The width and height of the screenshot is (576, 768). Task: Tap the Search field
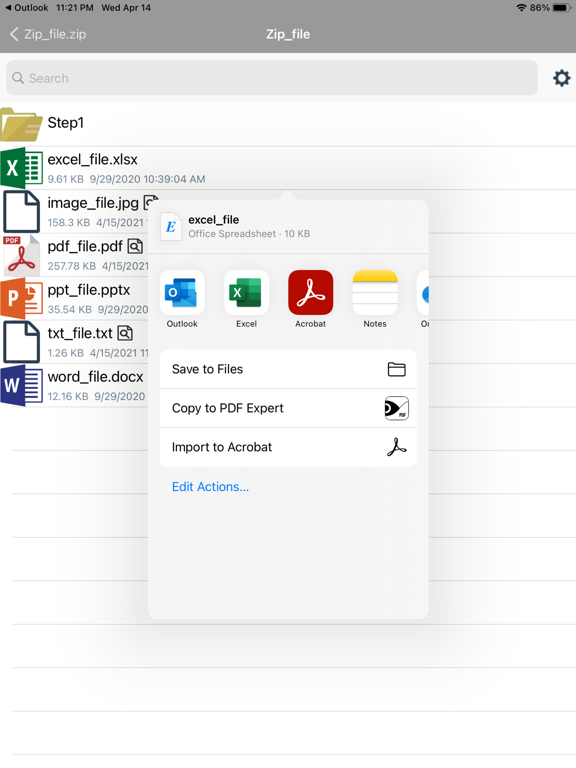[272, 78]
